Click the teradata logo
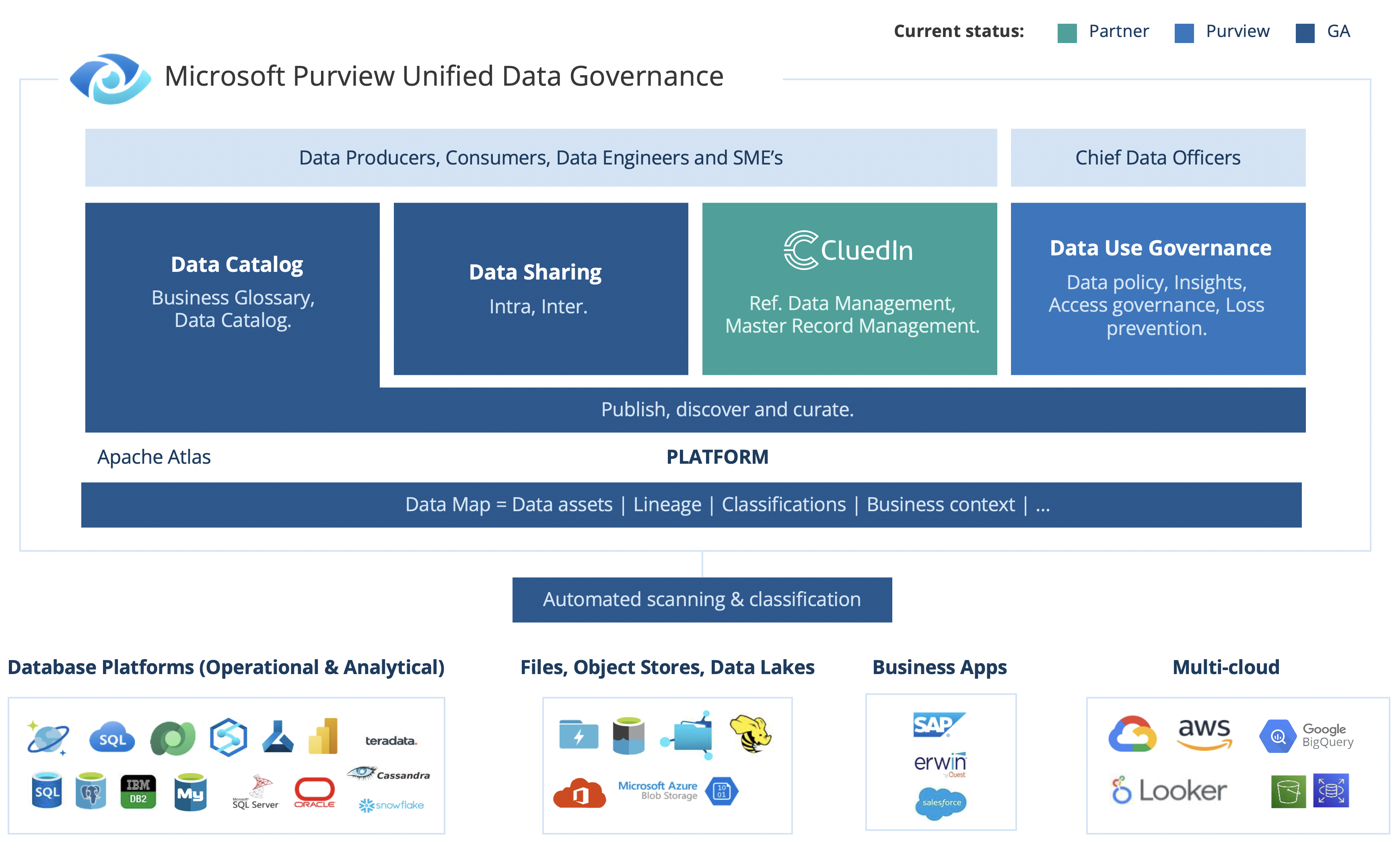1400x843 pixels. pyautogui.click(x=391, y=741)
